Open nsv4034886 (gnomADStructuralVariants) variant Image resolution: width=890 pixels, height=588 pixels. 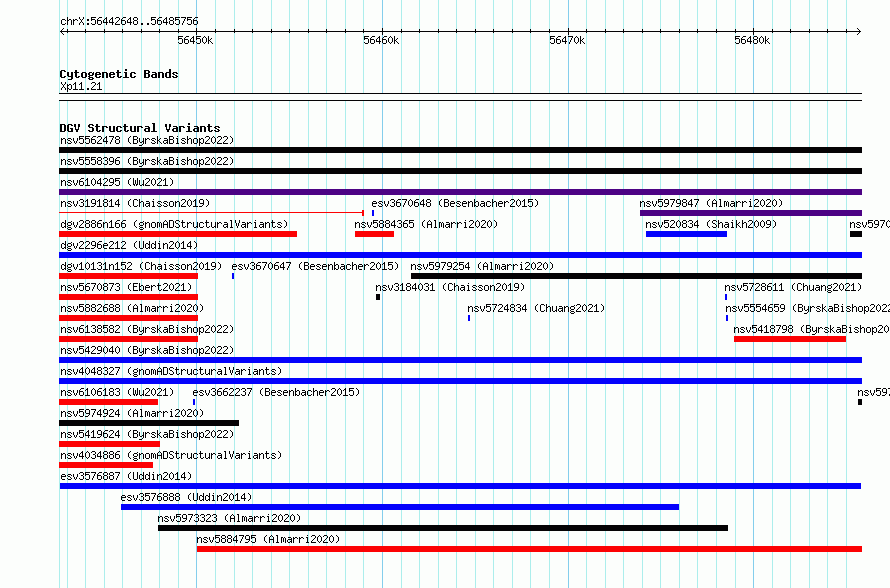tap(171, 455)
